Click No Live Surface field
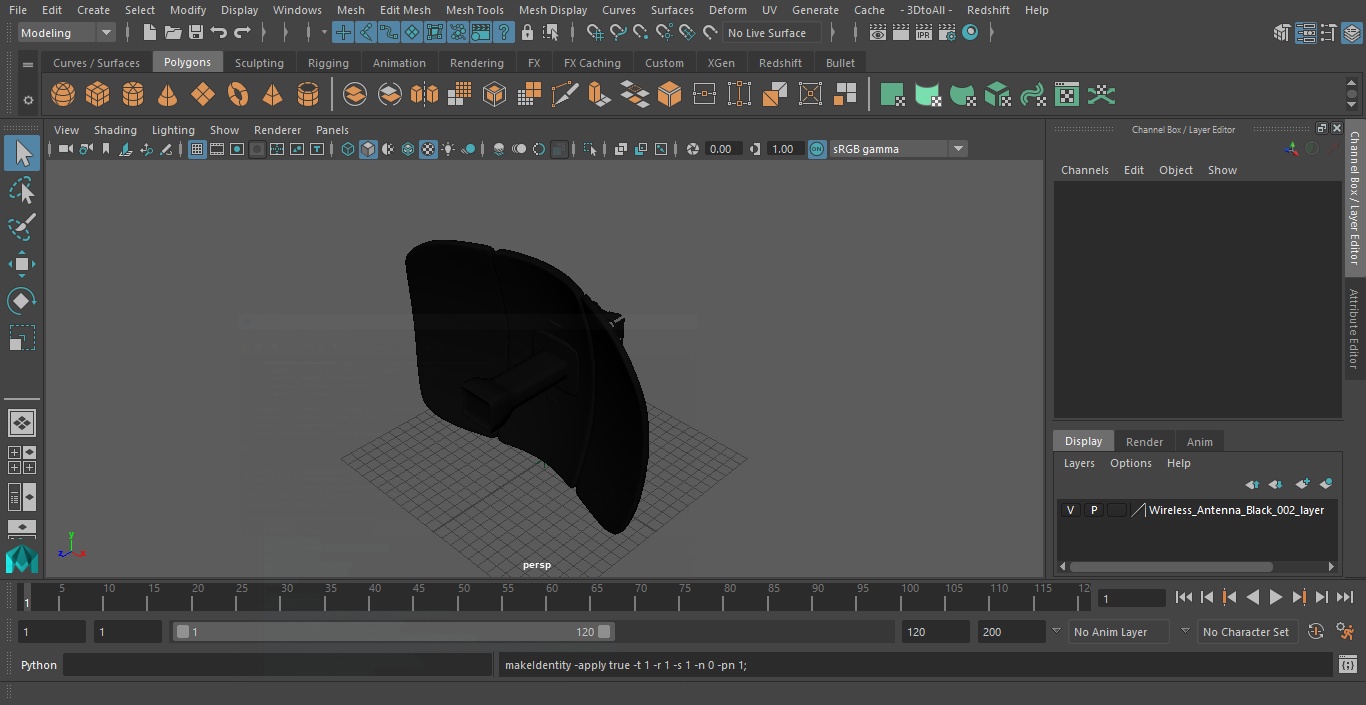This screenshot has width=1366, height=705. pyautogui.click(x=771, y=33)
